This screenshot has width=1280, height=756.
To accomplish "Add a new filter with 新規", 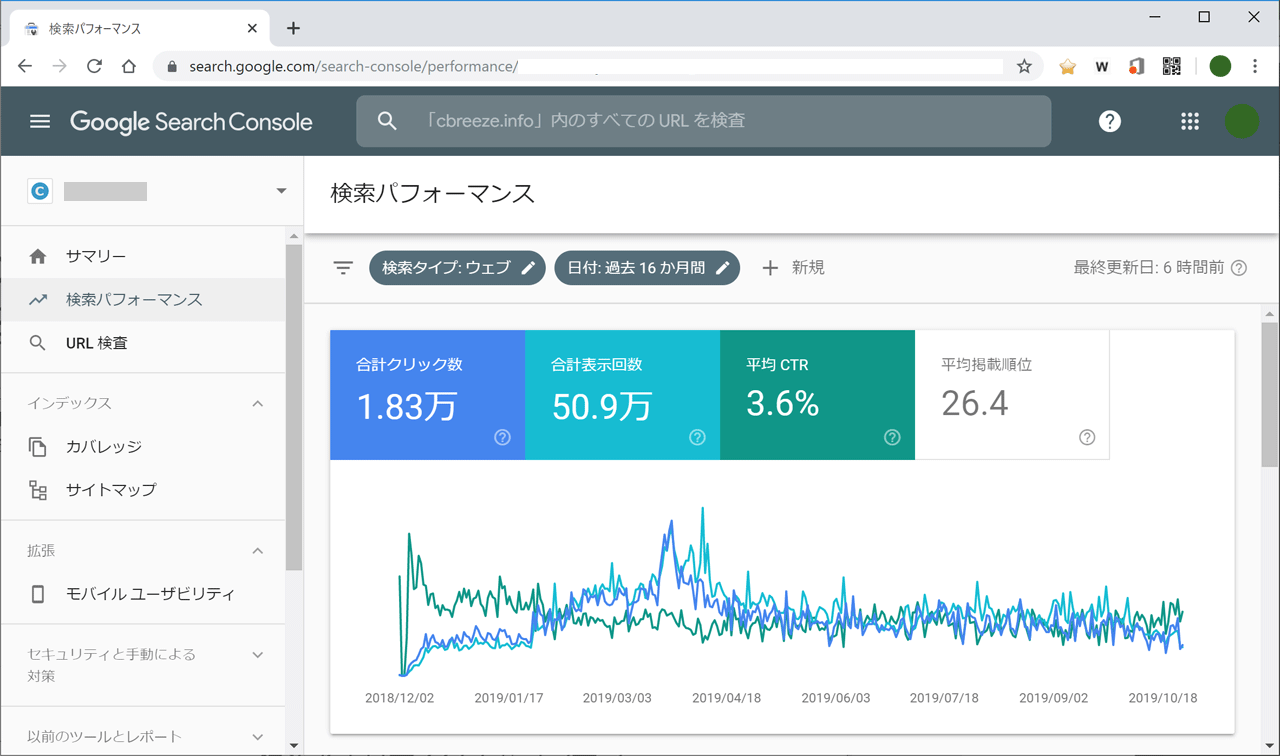I will coord(793,268).
